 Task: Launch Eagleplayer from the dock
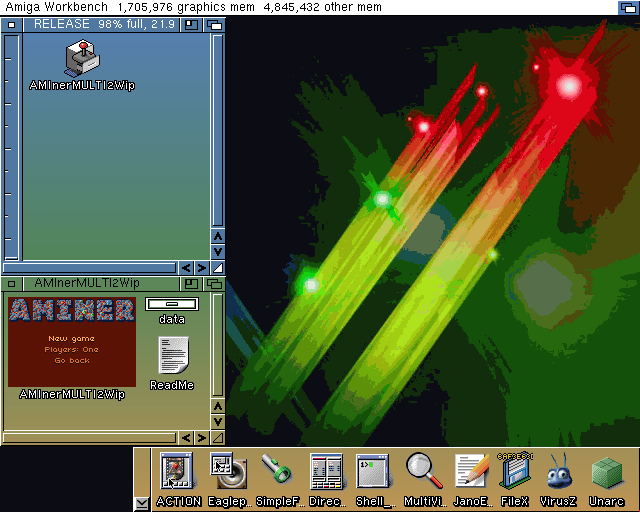pos(229,471)
